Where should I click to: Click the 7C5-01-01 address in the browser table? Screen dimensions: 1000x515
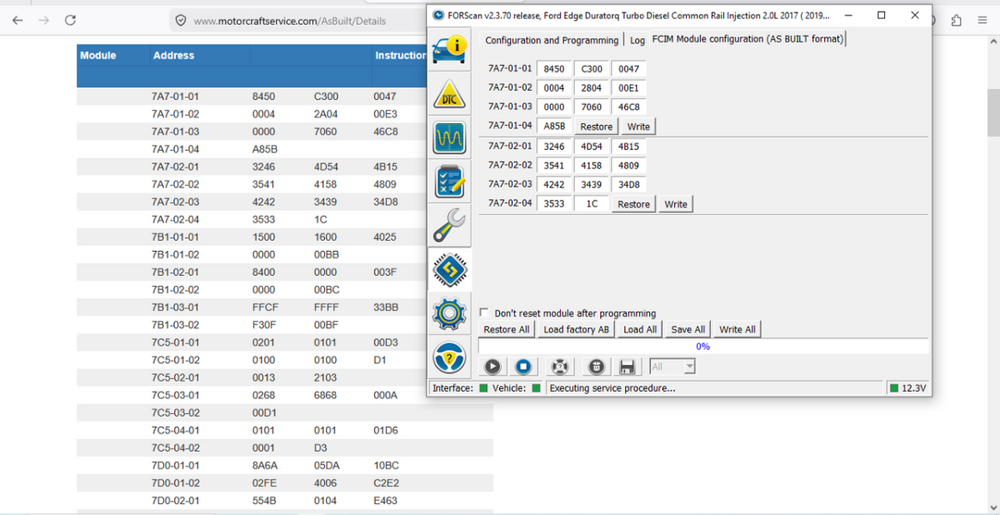(x=175, y=342)
